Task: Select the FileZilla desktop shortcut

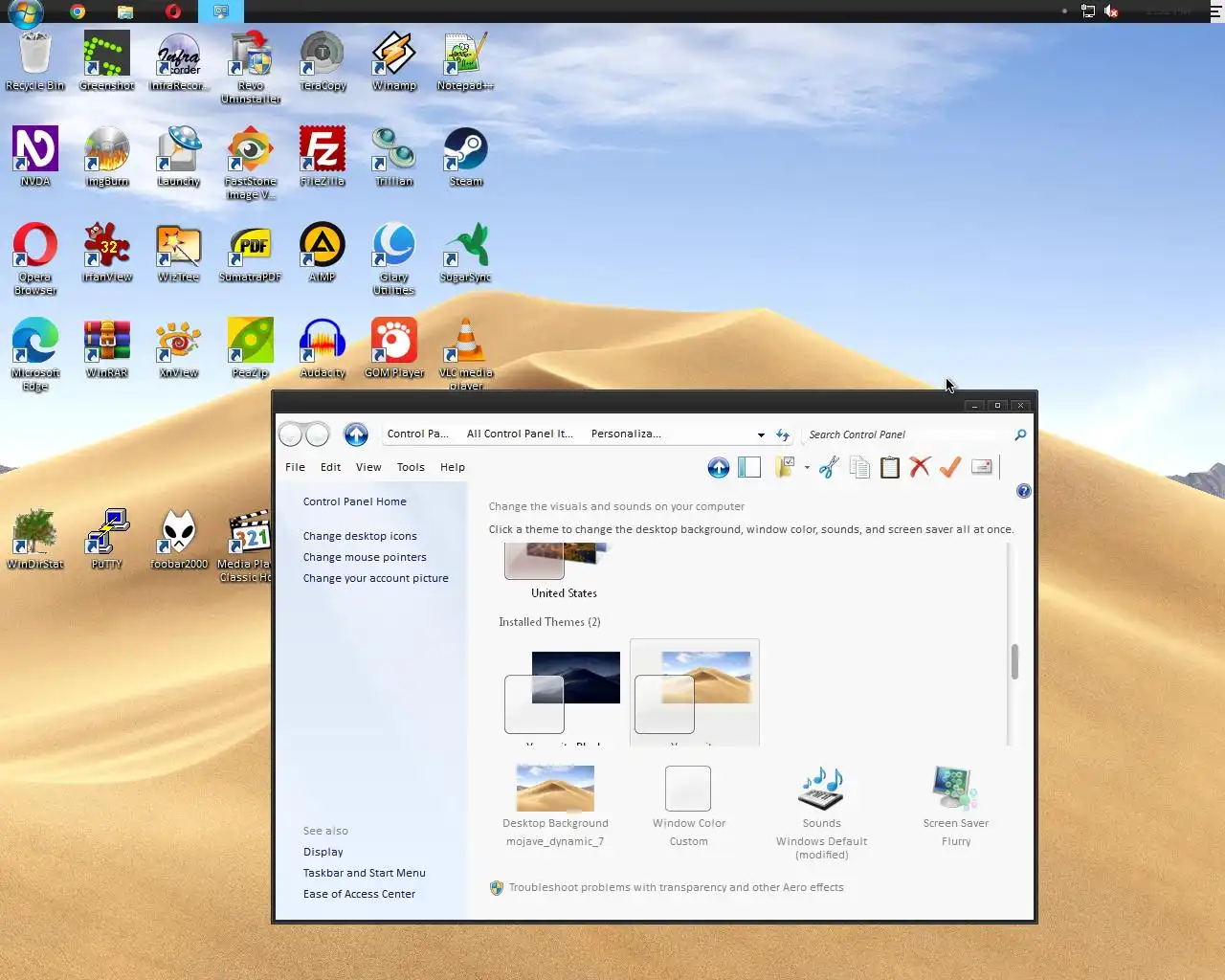Action: coord(322,157)
